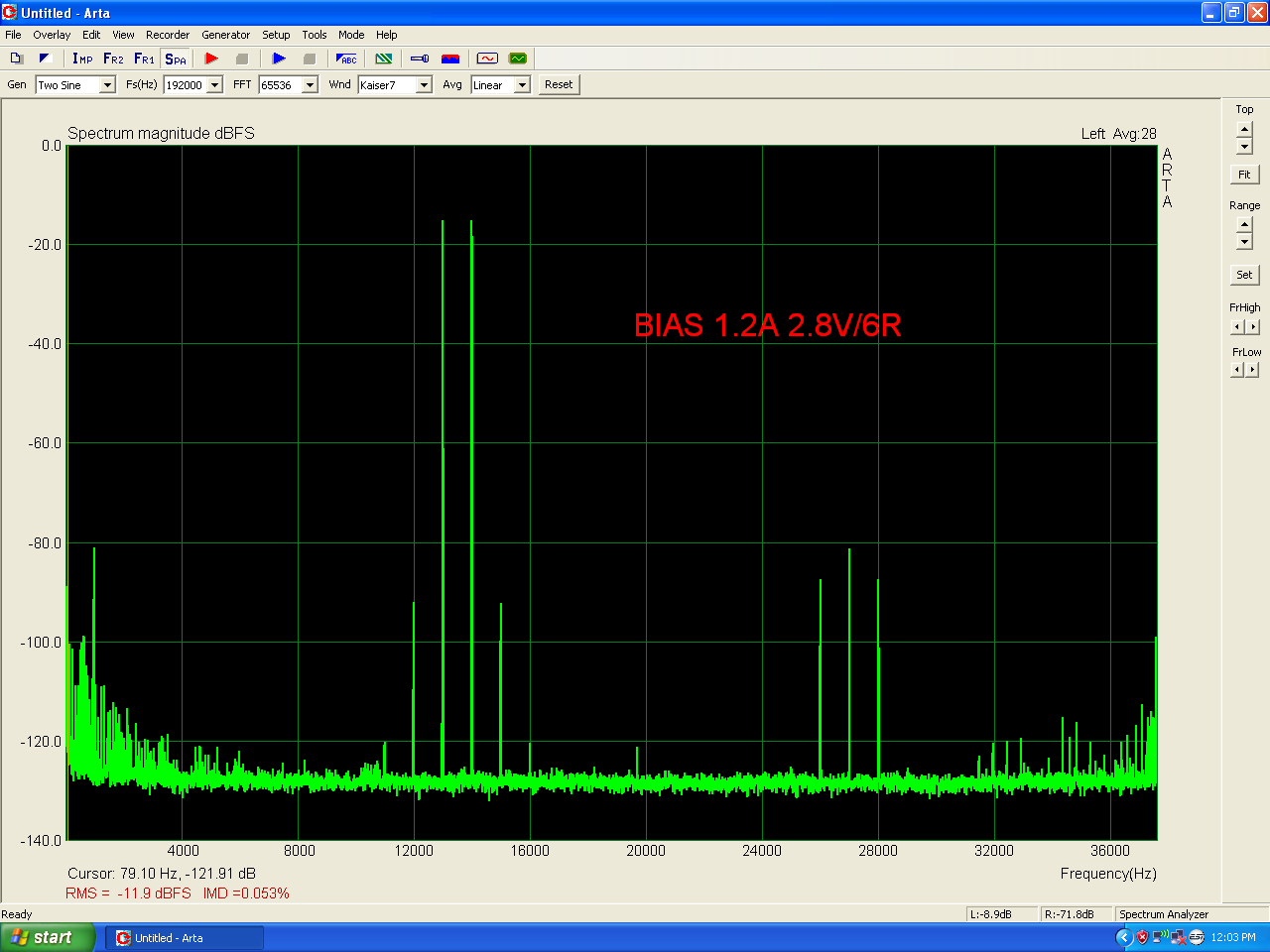Click the disconnected network tray icon
Viewport: 1270px width, 952px height.
click(x=1178, y=937)
